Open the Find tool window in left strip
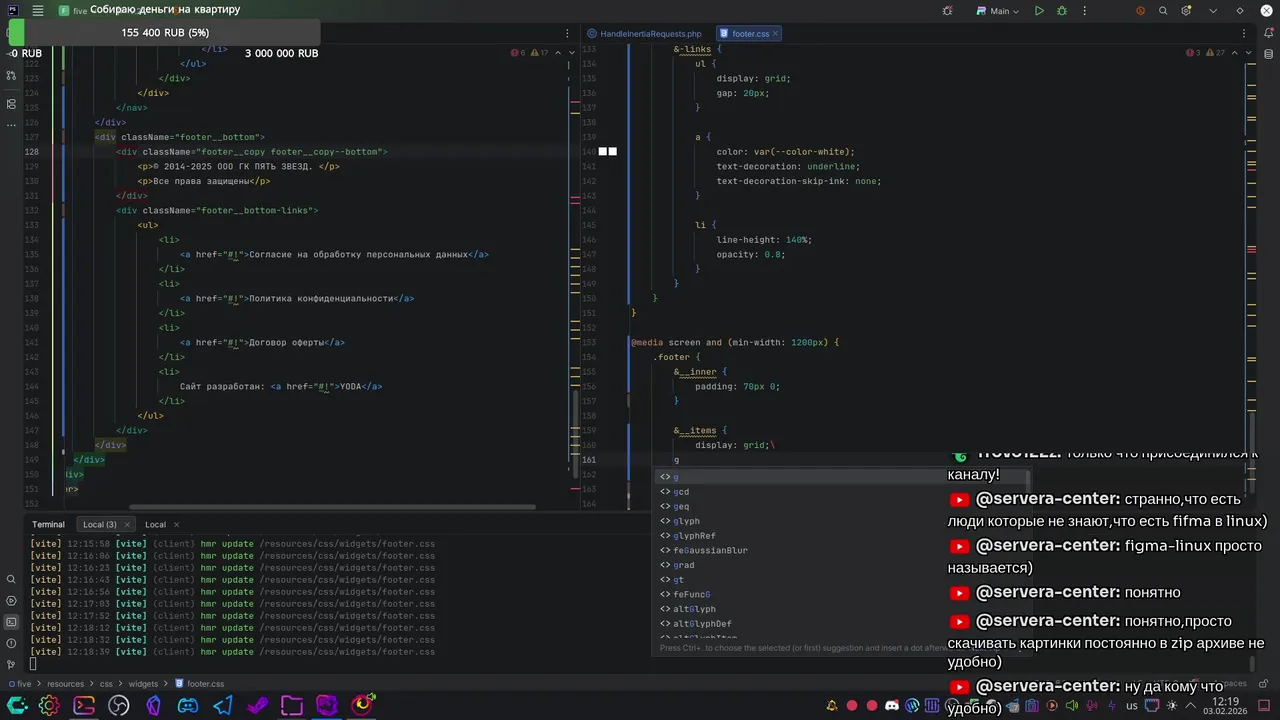The width and height of the screenshot is (1280, 720). pos(12,579)
